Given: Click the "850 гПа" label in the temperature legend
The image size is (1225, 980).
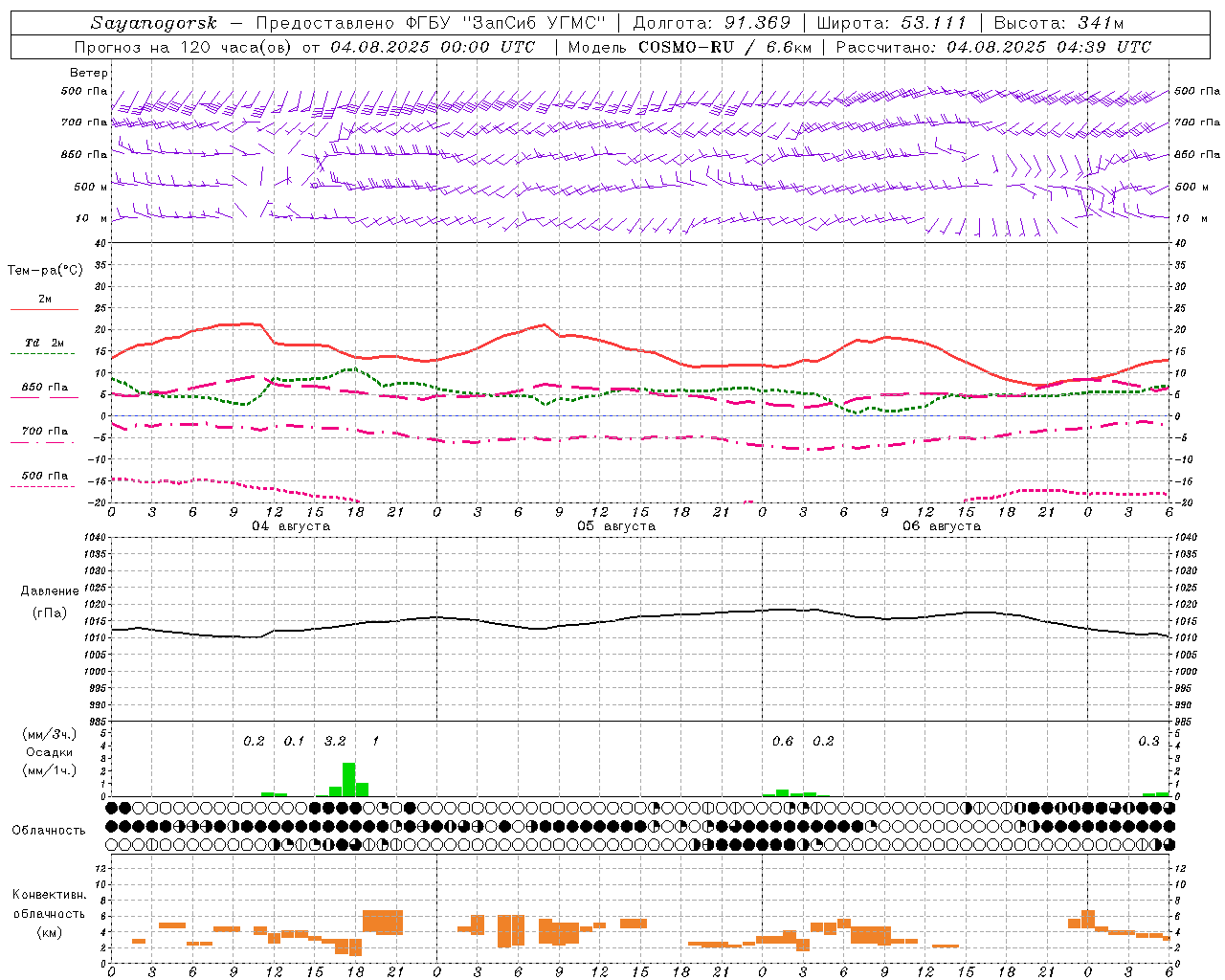Looking at the screenshot, I should 44,388.
